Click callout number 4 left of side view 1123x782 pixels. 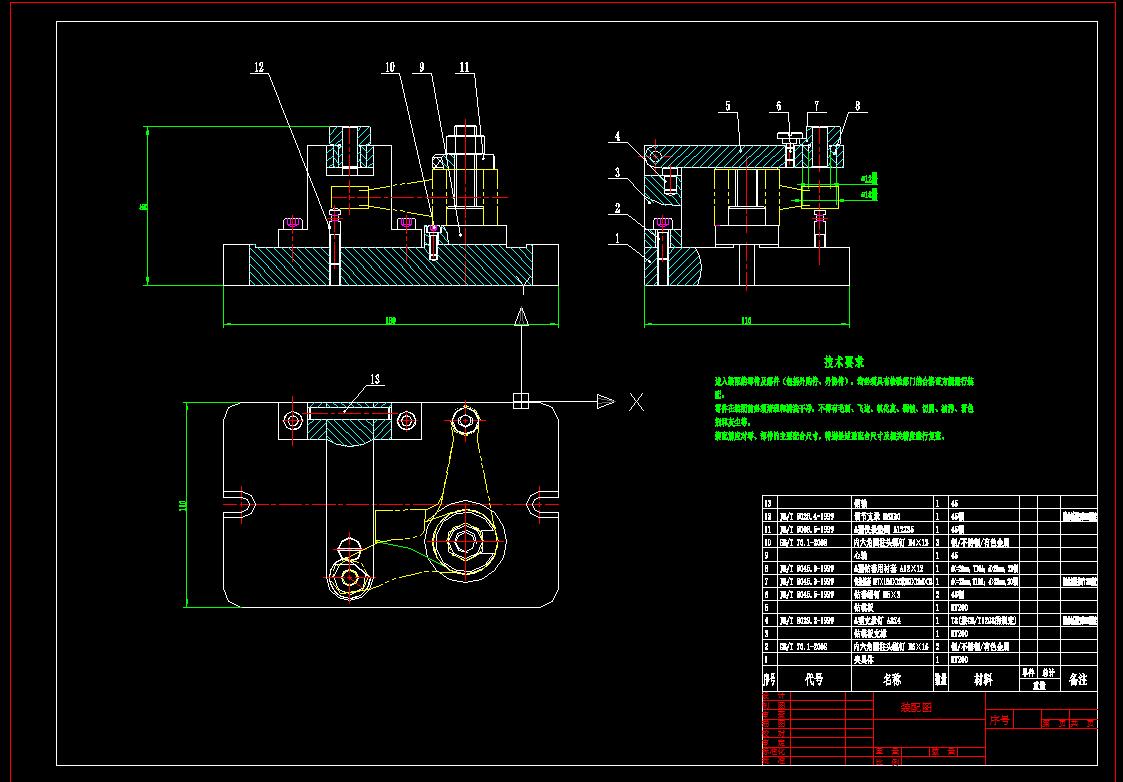(617, 136)
